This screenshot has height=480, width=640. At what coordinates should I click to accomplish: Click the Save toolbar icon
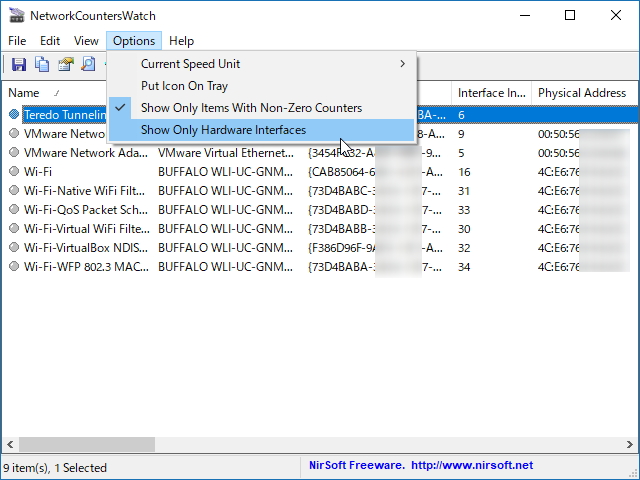19,64
